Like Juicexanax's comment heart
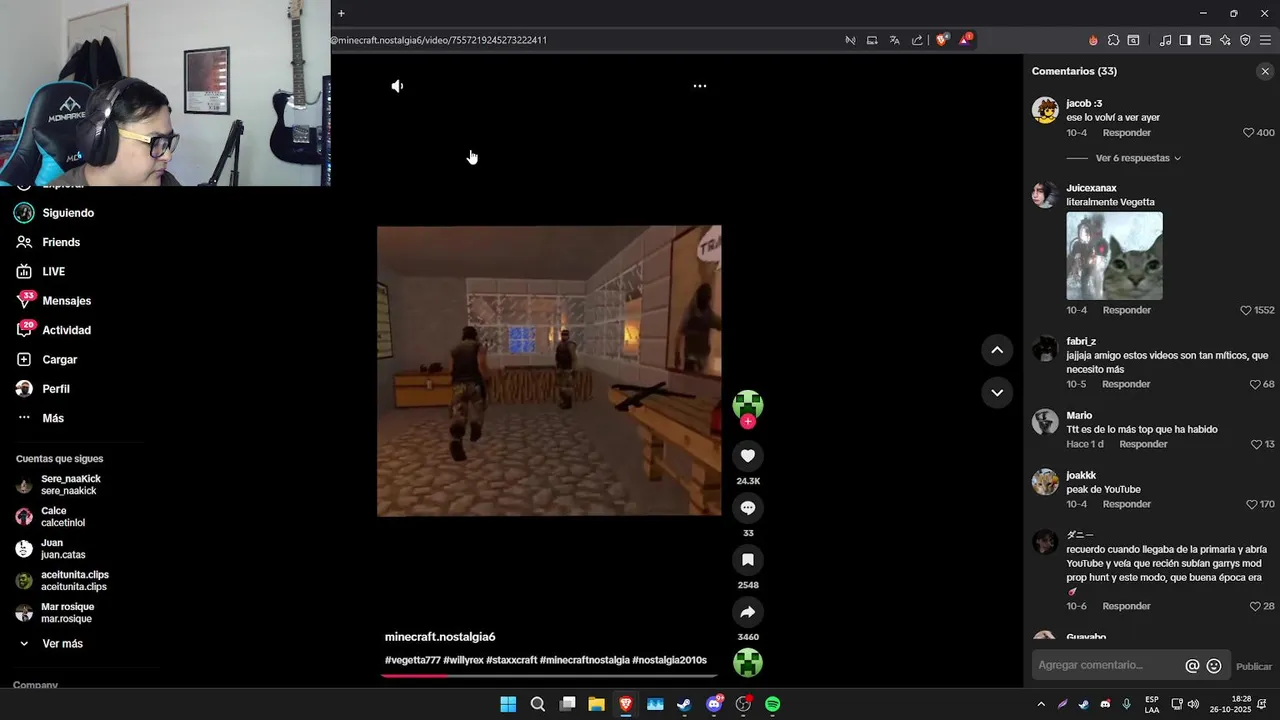 [1246, 310]
